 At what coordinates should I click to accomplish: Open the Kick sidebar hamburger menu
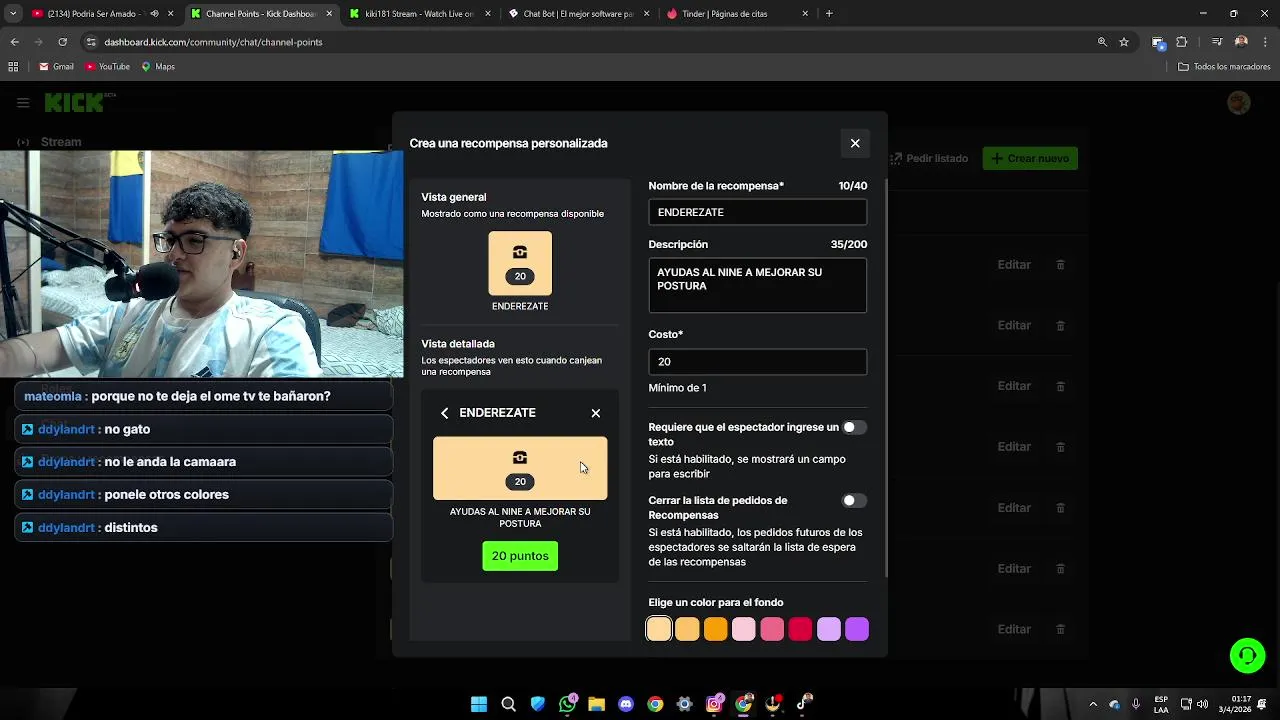coord(23,102)
